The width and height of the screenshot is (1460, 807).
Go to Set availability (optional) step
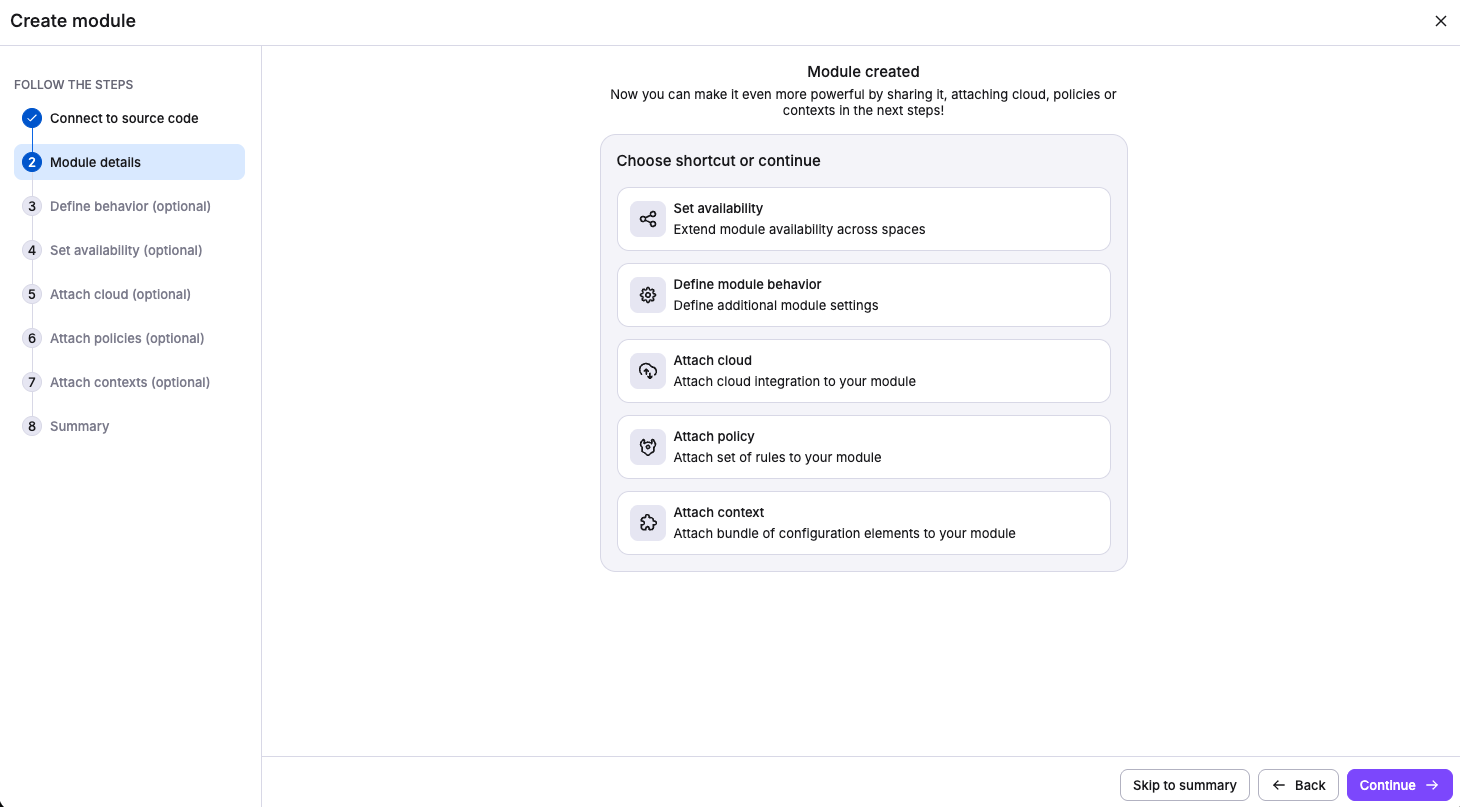tap(126, 250)
